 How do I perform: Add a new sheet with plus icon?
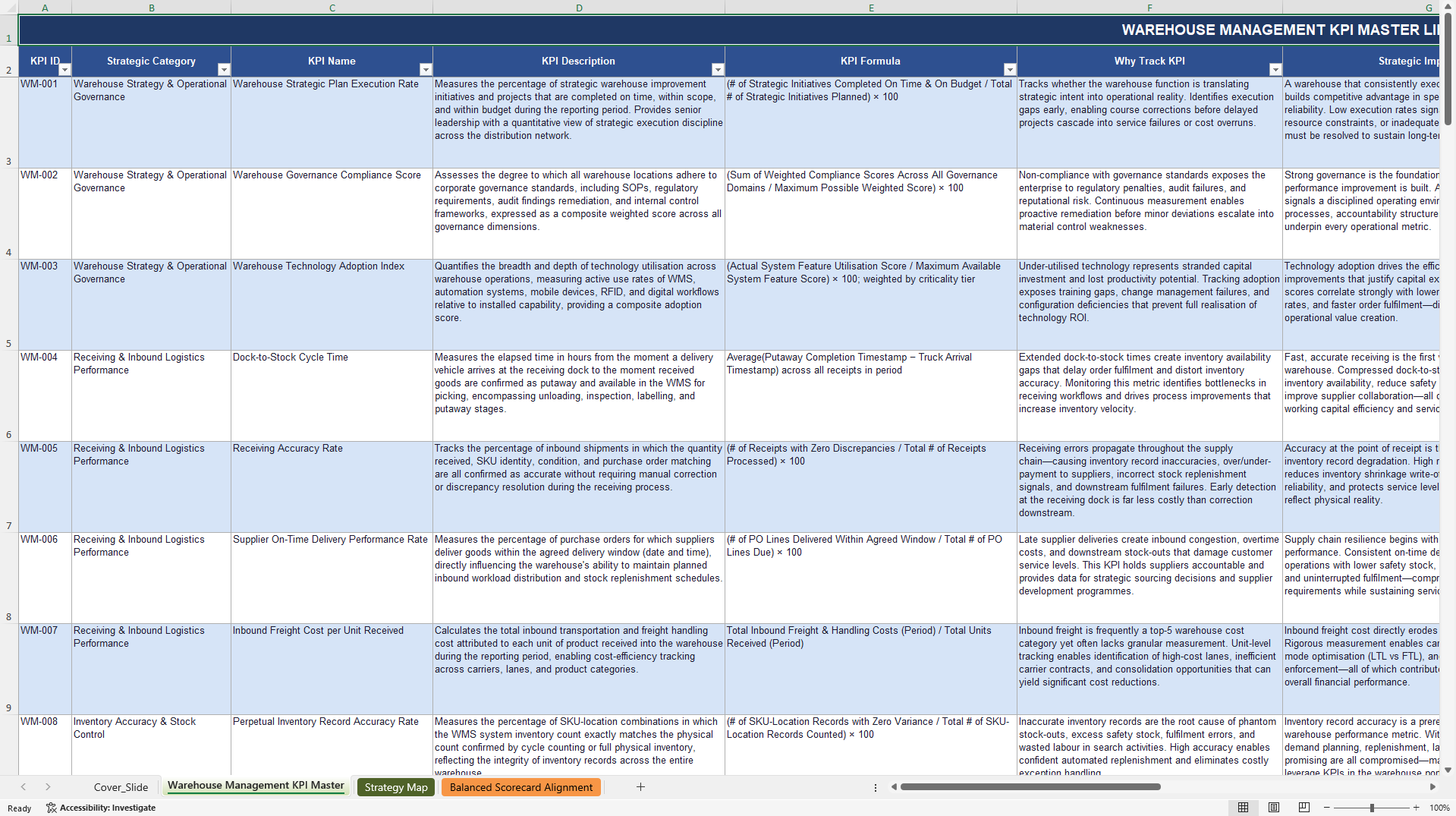(x=640, y=787)
